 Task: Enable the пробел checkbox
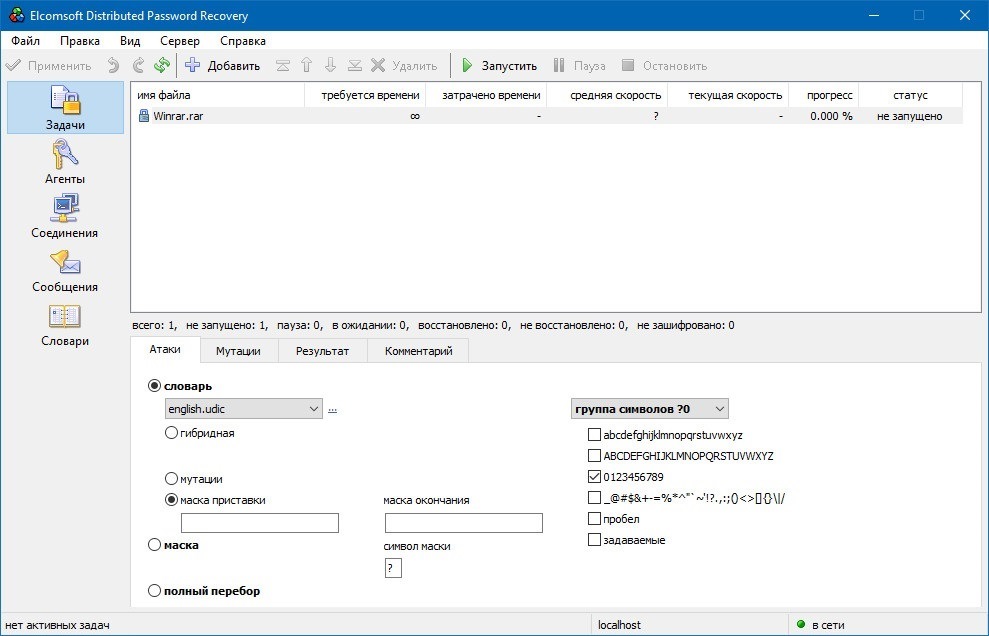(x=595, y=519)
